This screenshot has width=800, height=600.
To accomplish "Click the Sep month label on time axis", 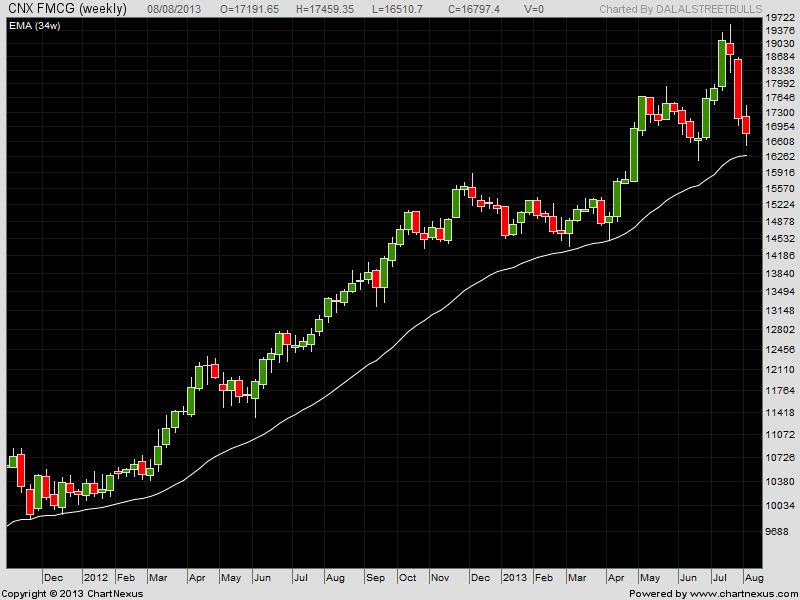I will click(375, 578).
